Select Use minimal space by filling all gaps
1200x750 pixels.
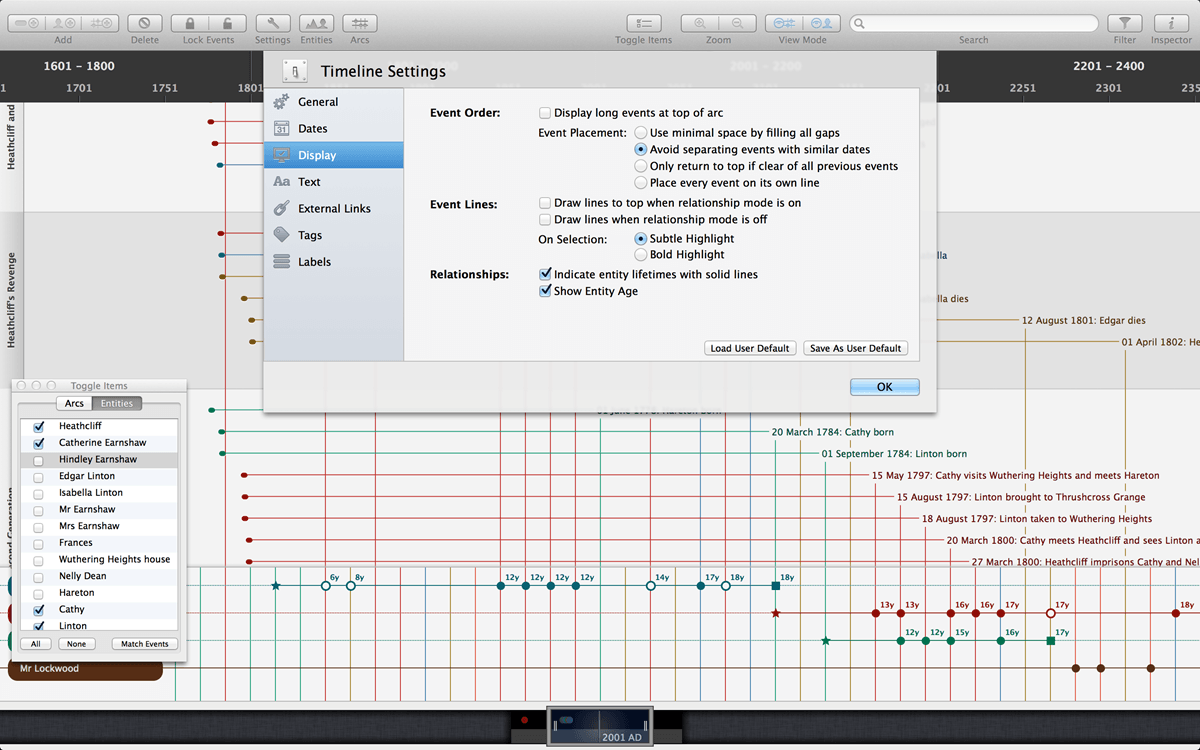click(x=641, y=133)
